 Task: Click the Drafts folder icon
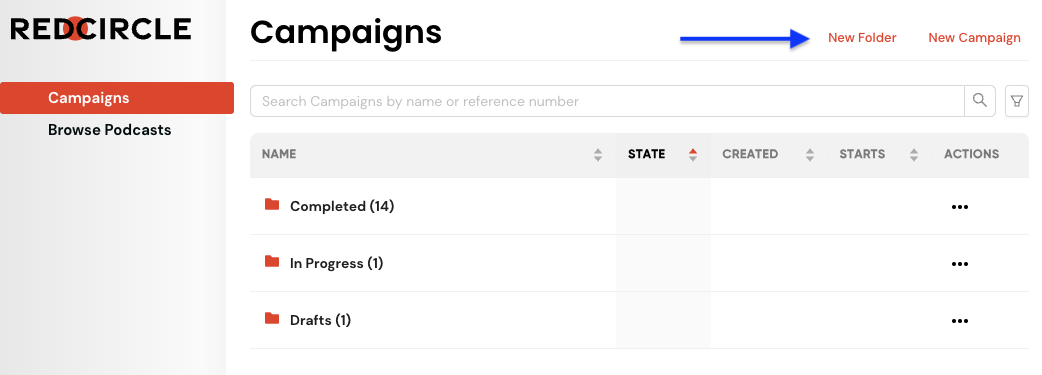pyautogui.click(x=272, y=318)
